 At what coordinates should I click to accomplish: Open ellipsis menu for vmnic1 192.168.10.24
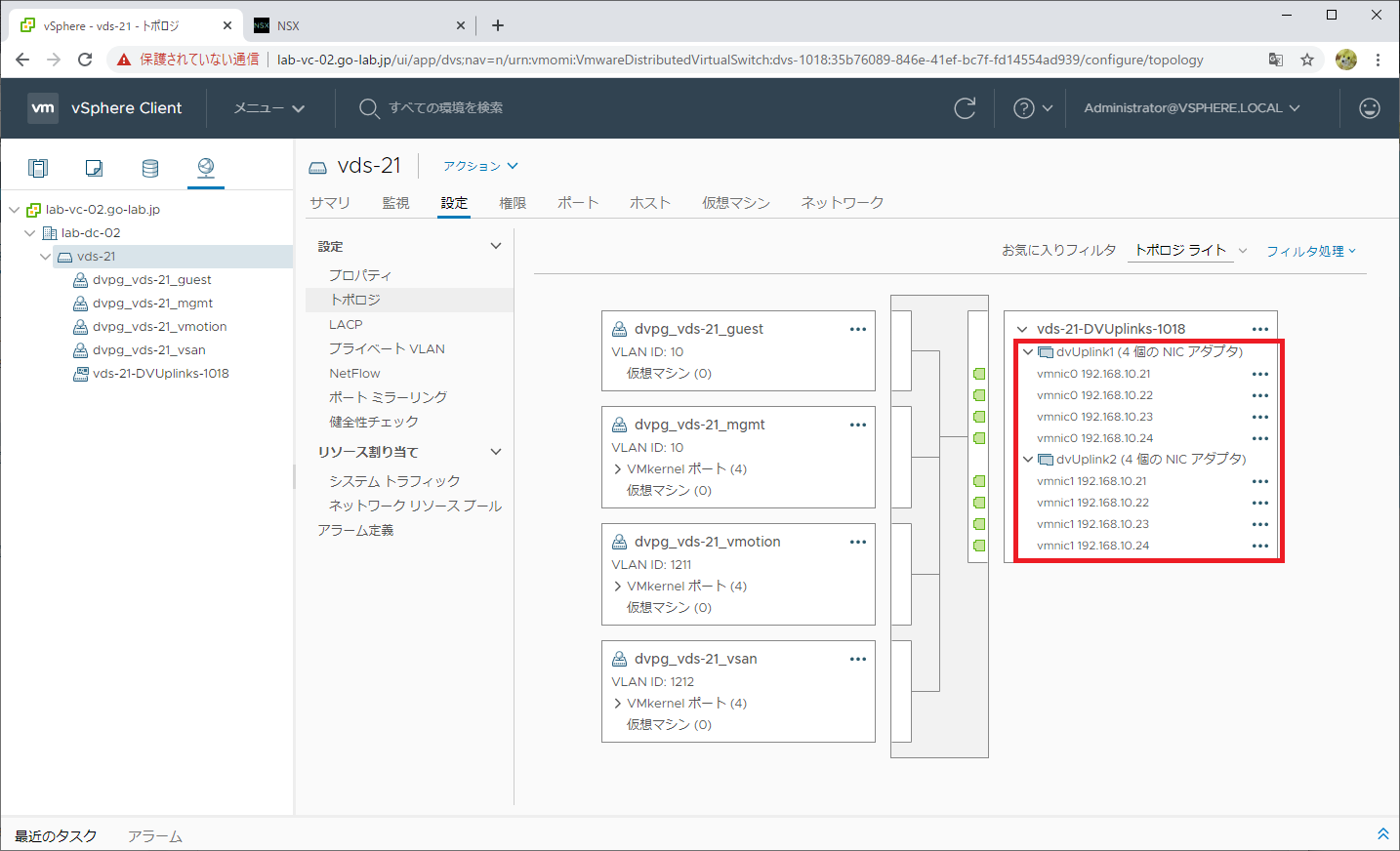(1260, 546)
